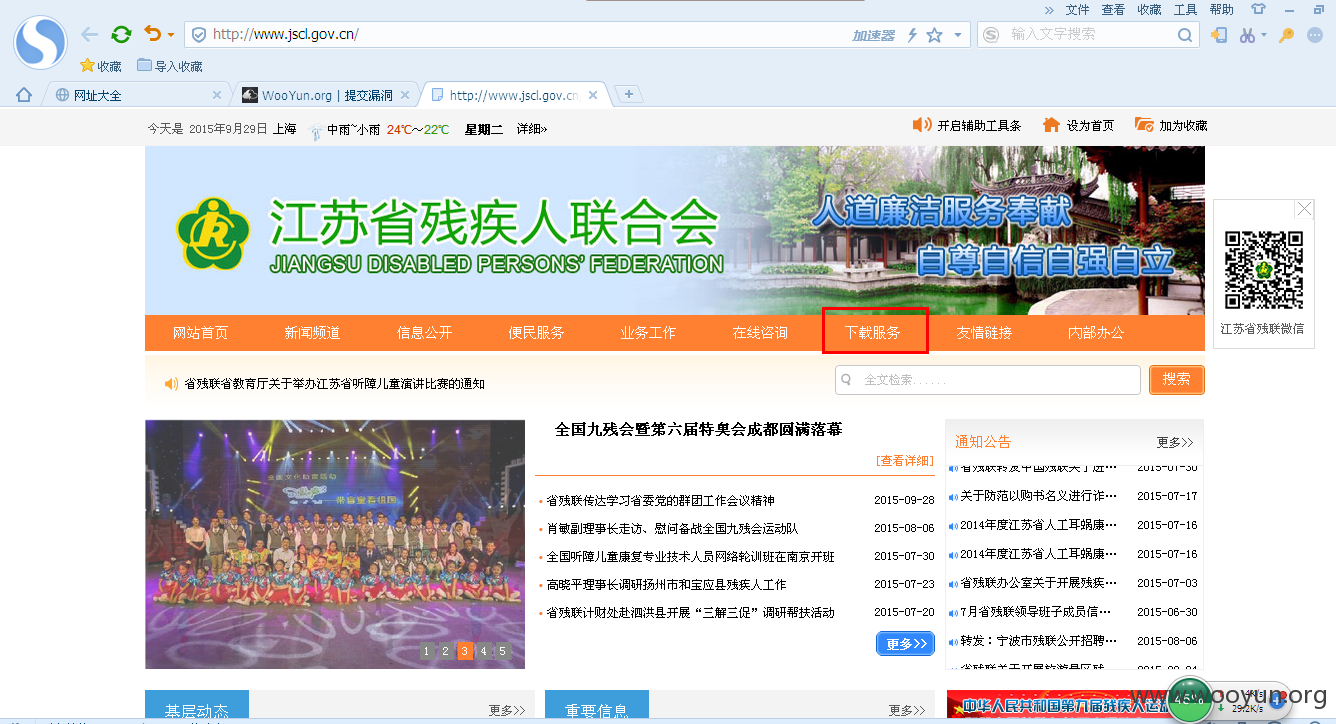Viewport: 1336px width, 724px height.
Task: Open 在线咨询 in the navigation bar
Action: [760, 333]
